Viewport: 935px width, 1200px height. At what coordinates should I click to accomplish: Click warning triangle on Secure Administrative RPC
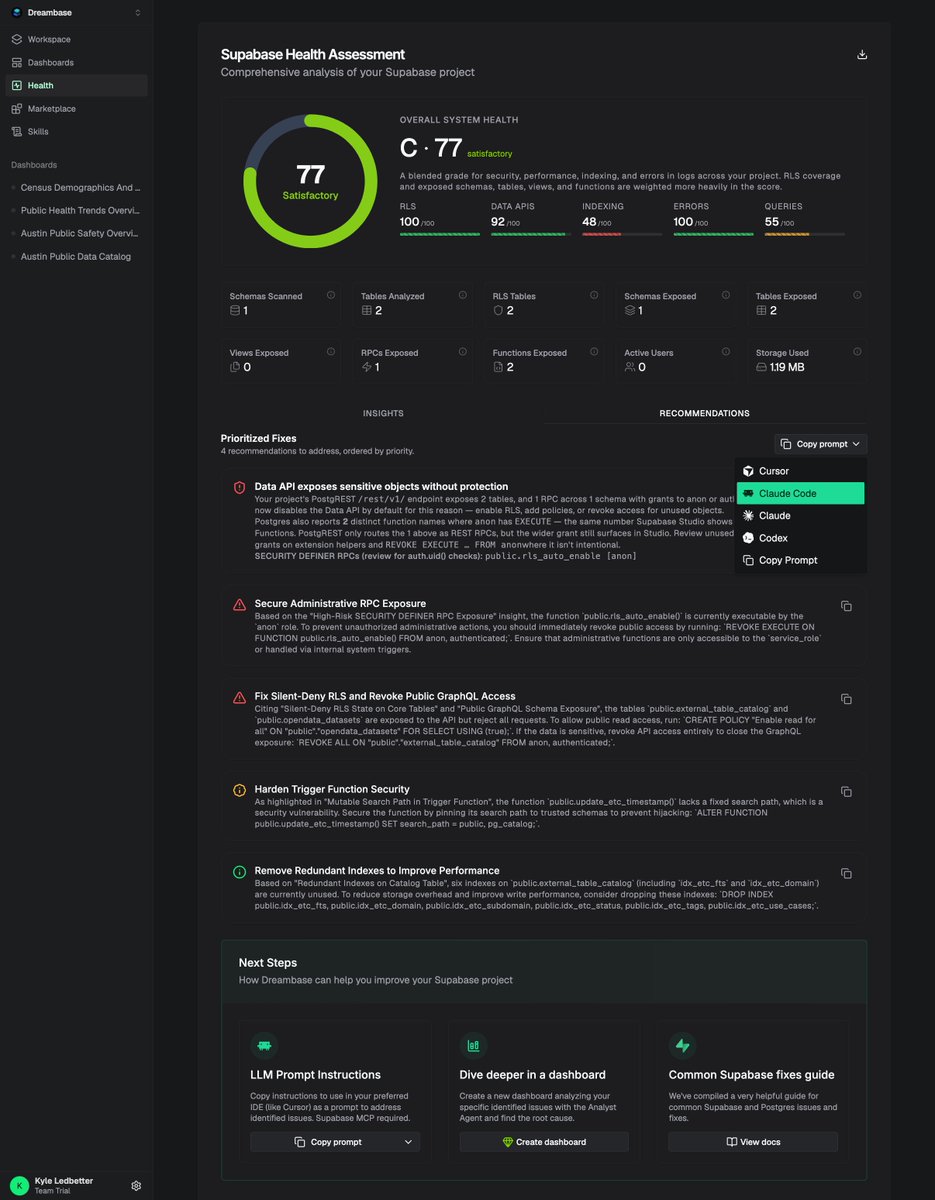239,605
